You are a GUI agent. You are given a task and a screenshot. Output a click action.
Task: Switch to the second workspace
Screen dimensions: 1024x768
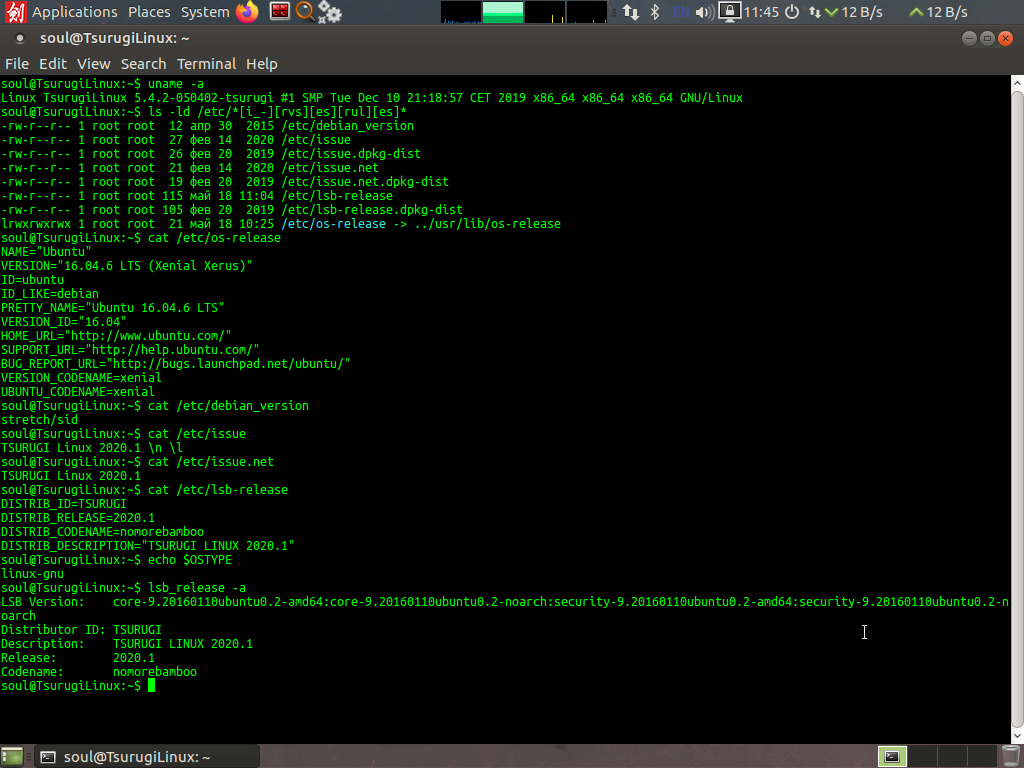pyautogui.click(x=922, y=756)
